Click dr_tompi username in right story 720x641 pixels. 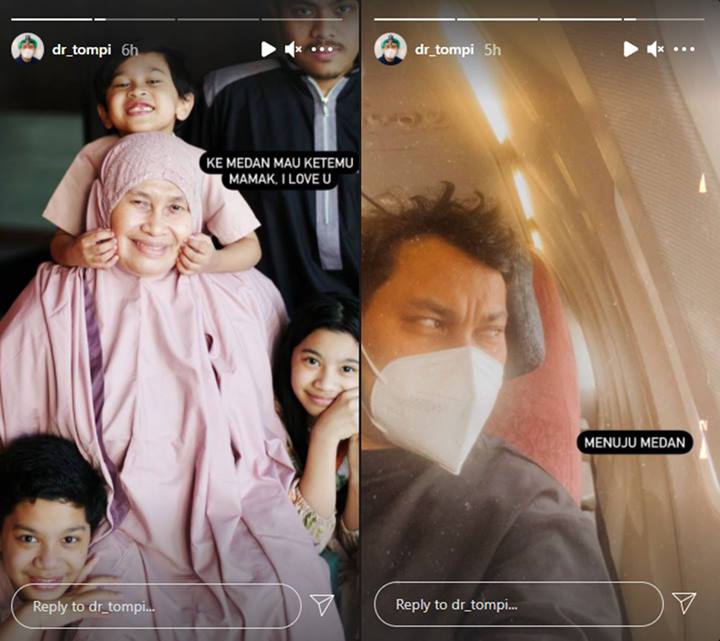click(x=444, y=49)
